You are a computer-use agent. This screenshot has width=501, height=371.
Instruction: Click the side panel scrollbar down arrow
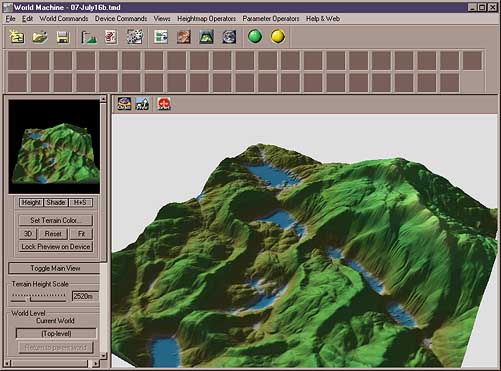[103, 356]
